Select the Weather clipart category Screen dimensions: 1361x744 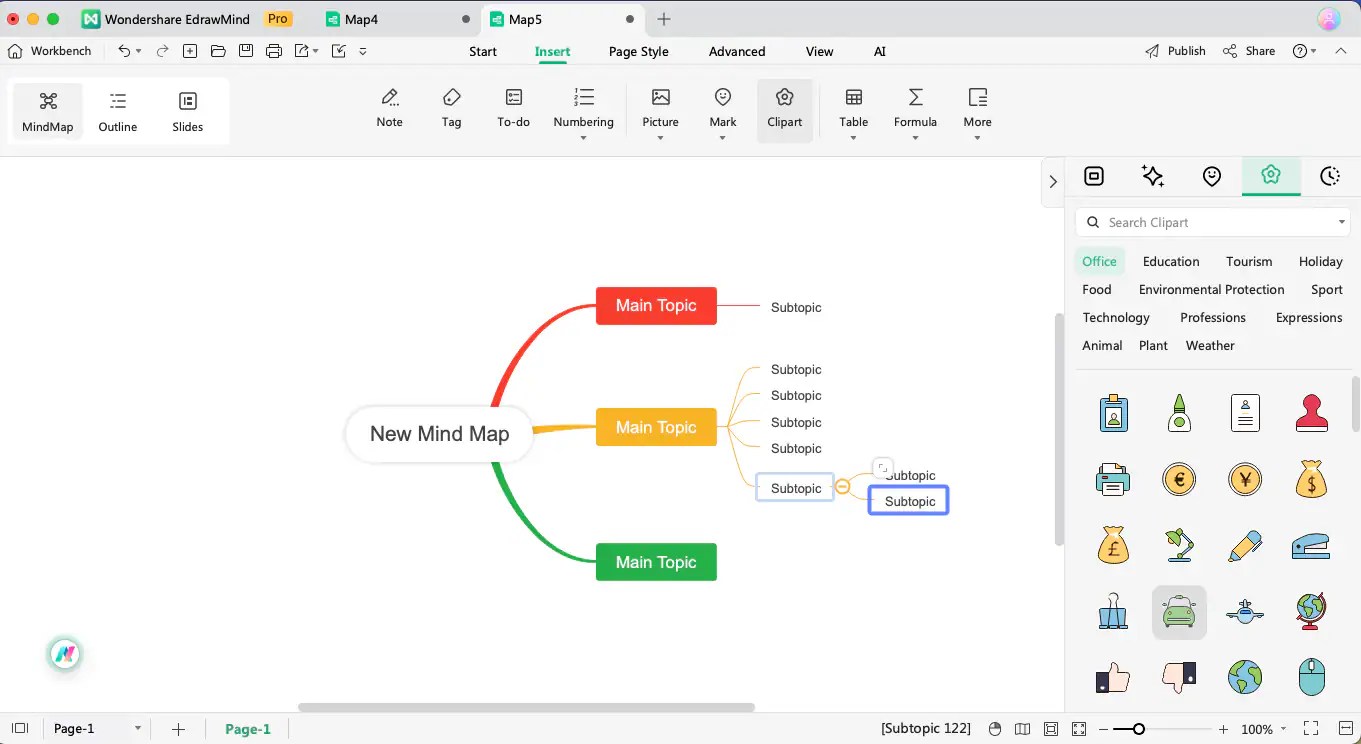(1210, 345)
